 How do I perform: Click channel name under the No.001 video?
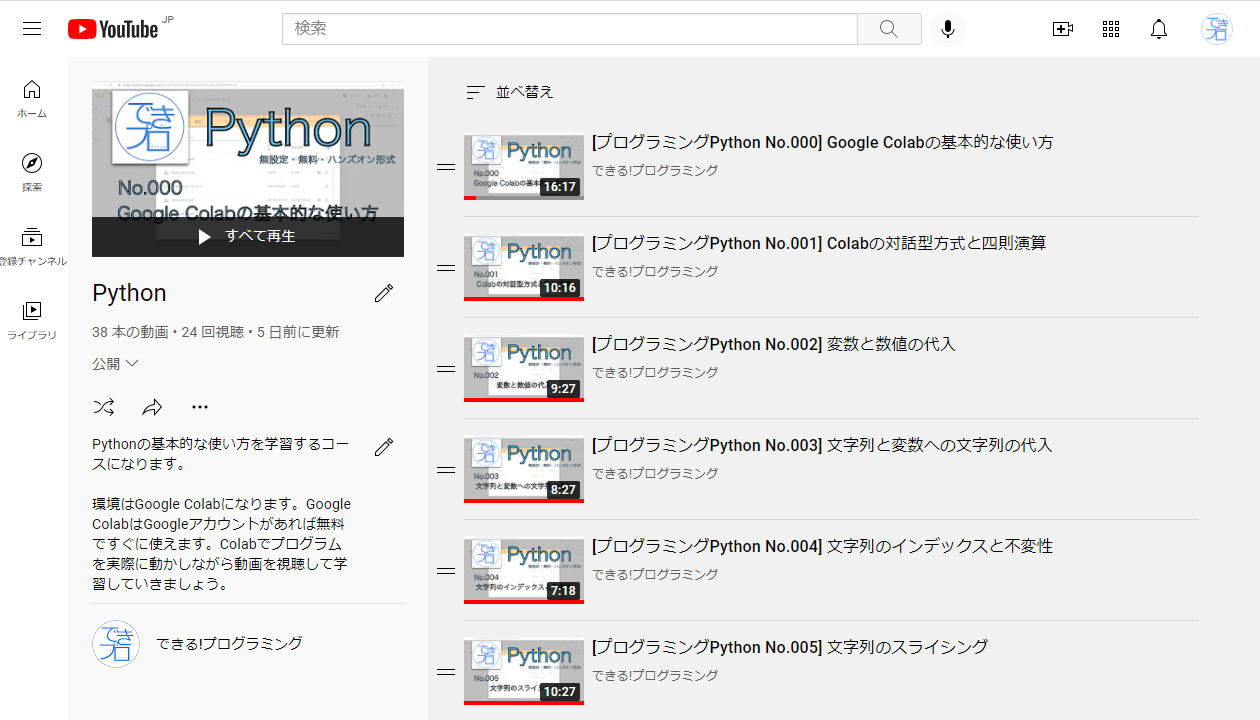[655, 272]
